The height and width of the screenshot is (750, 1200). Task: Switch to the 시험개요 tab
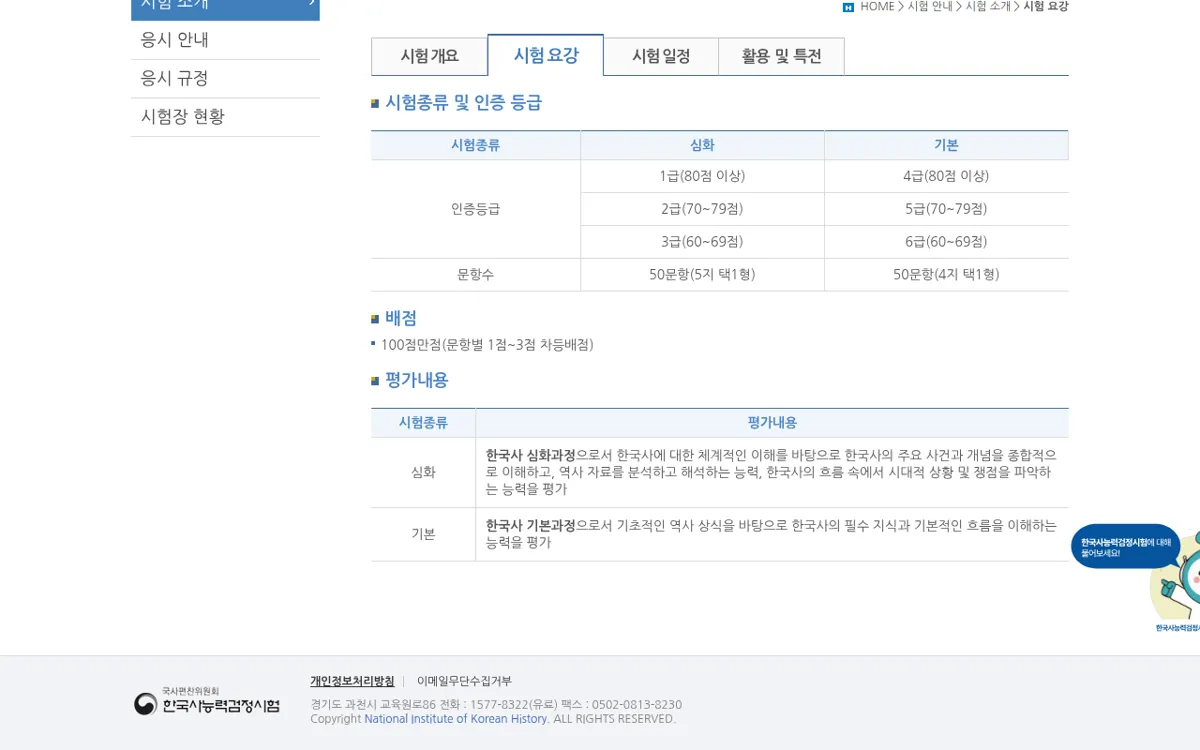429,56
